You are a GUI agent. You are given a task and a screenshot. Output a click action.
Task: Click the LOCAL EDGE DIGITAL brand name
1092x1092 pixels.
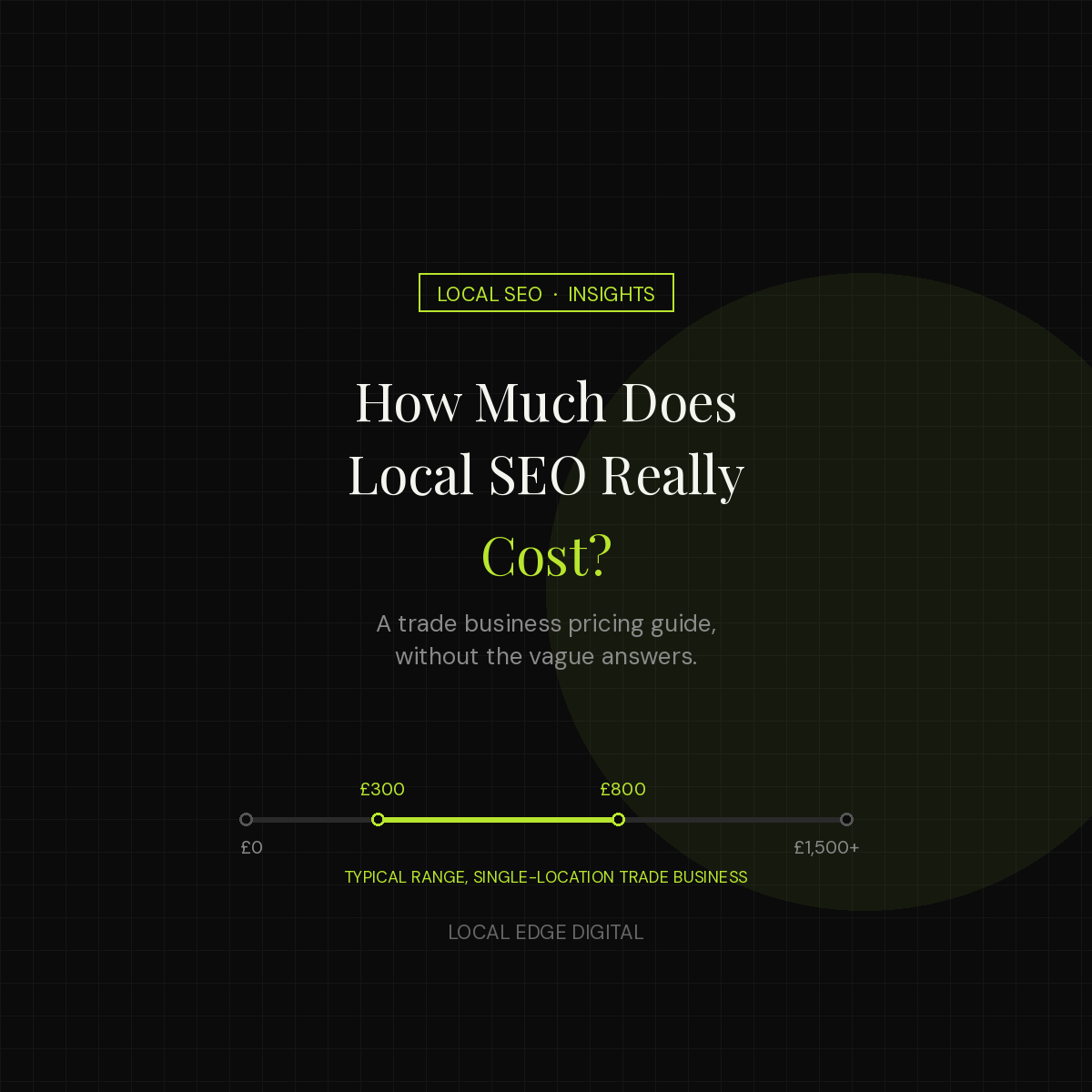point(546,932)
